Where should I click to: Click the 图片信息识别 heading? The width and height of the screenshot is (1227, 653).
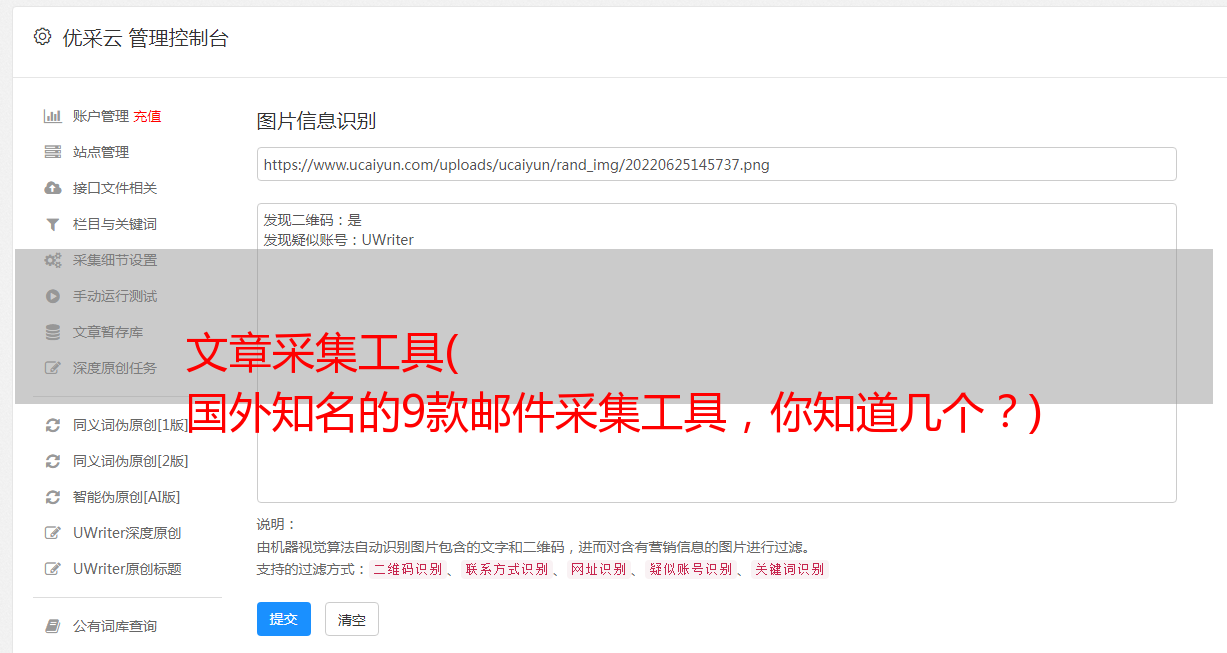[x=316, y=122]
